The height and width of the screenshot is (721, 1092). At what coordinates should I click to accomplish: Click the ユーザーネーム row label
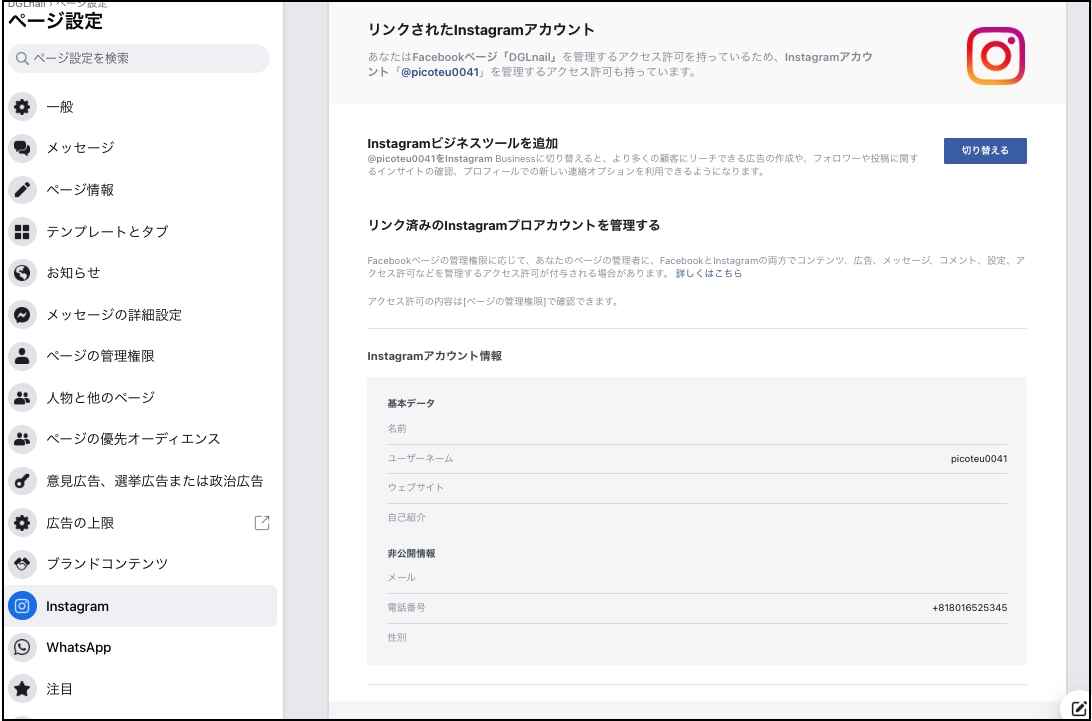pos(420,458)
